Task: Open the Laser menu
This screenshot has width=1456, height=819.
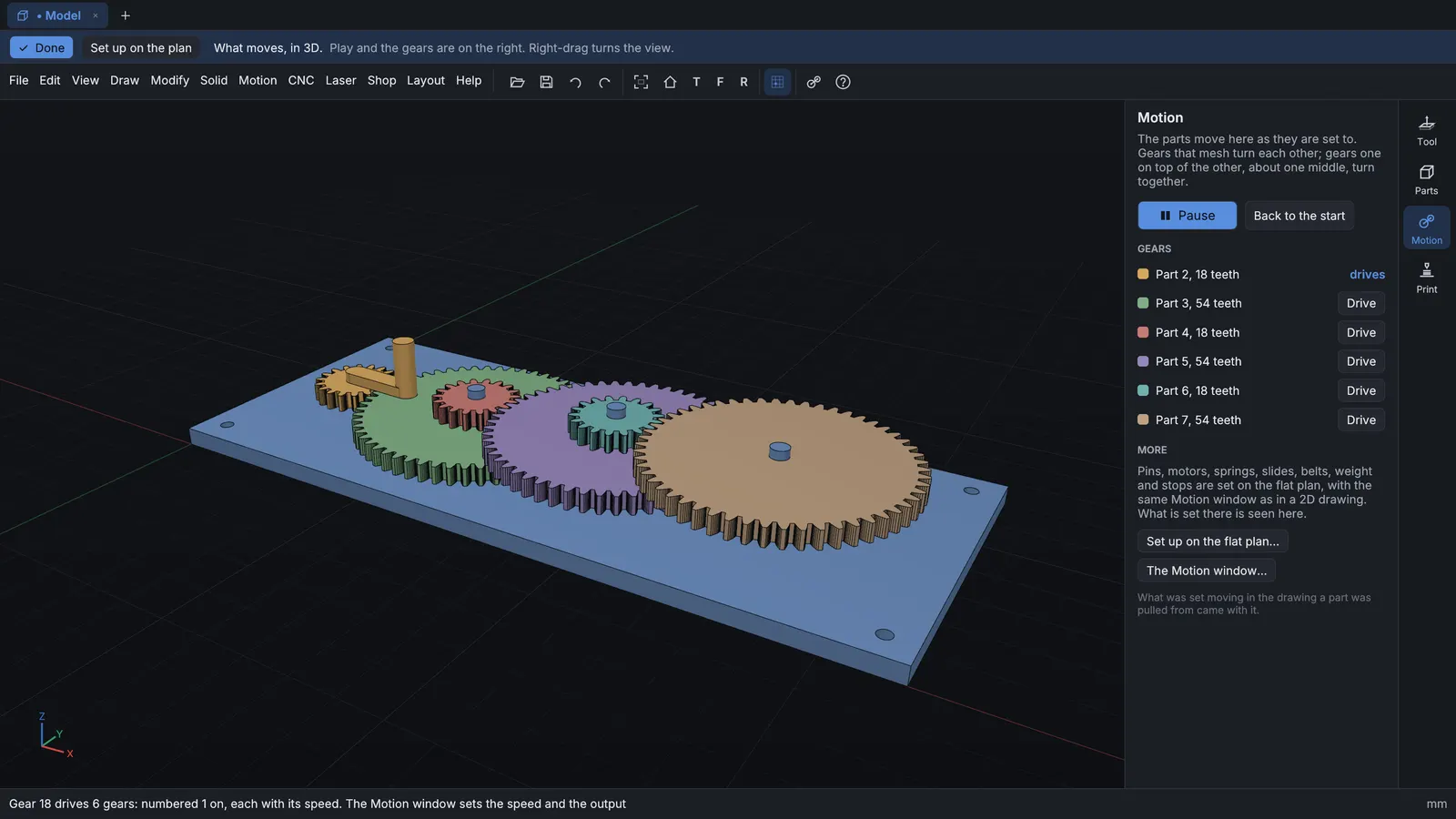Action: (341, 80)
